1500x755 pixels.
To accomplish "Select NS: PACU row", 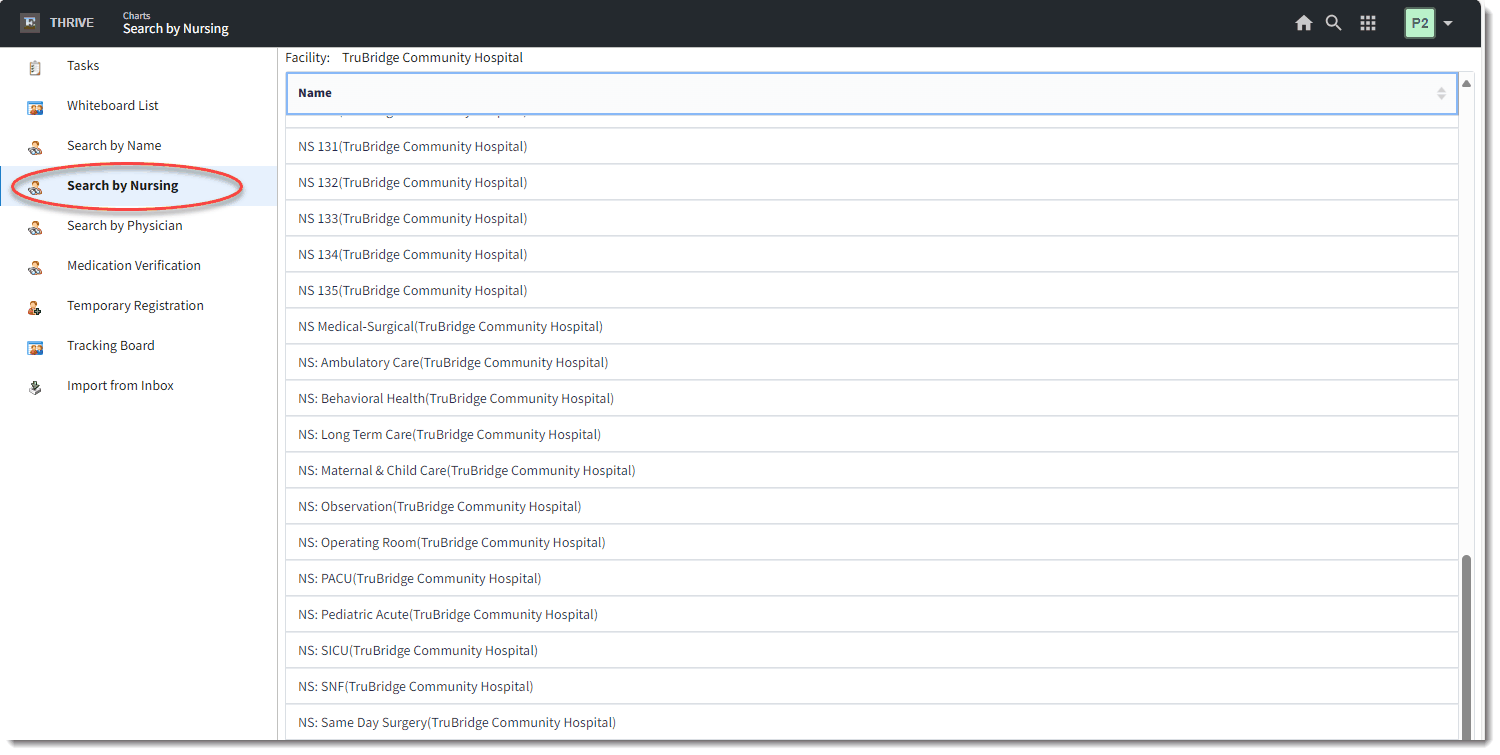I will click(x=872, y=578).
